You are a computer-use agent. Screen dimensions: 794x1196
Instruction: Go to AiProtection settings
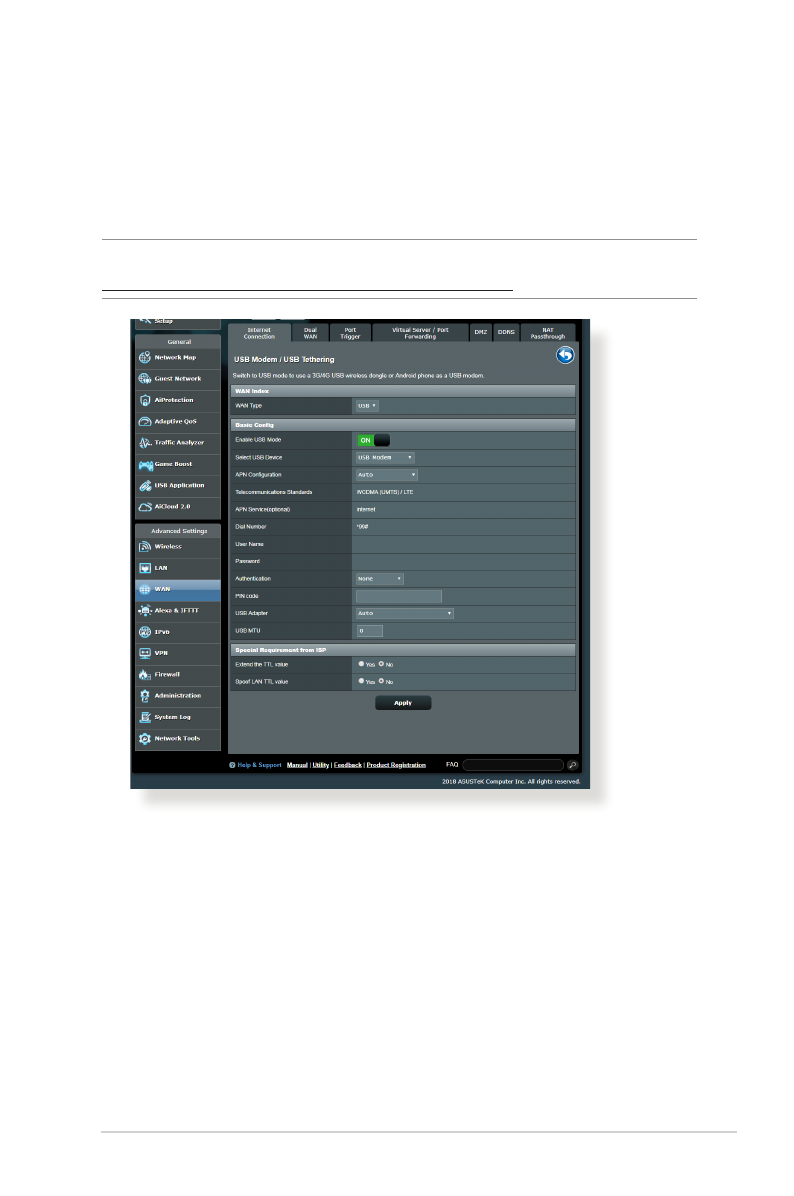[x=176, y=400]
